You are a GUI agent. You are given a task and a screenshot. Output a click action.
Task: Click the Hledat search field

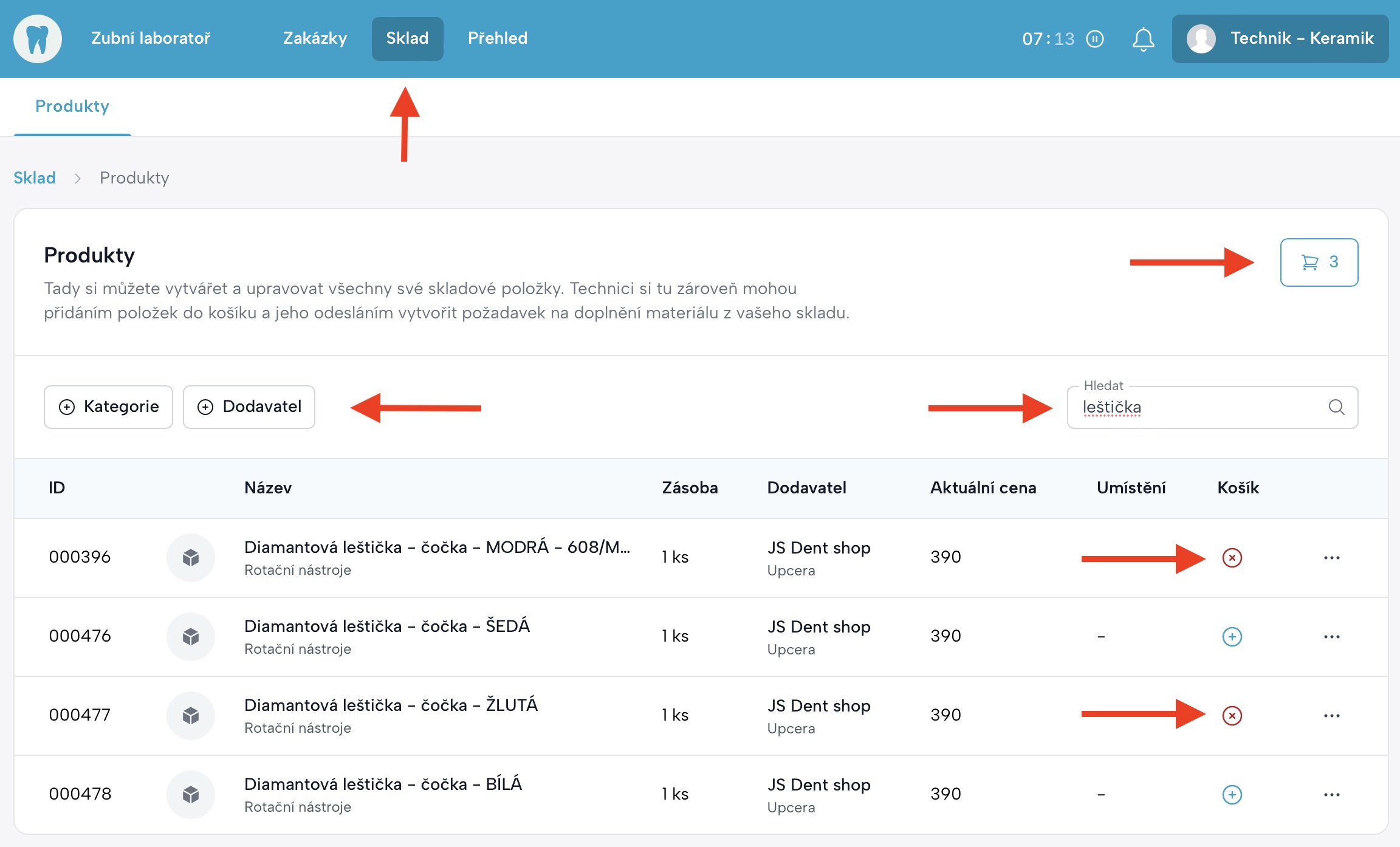[1197, 407]
